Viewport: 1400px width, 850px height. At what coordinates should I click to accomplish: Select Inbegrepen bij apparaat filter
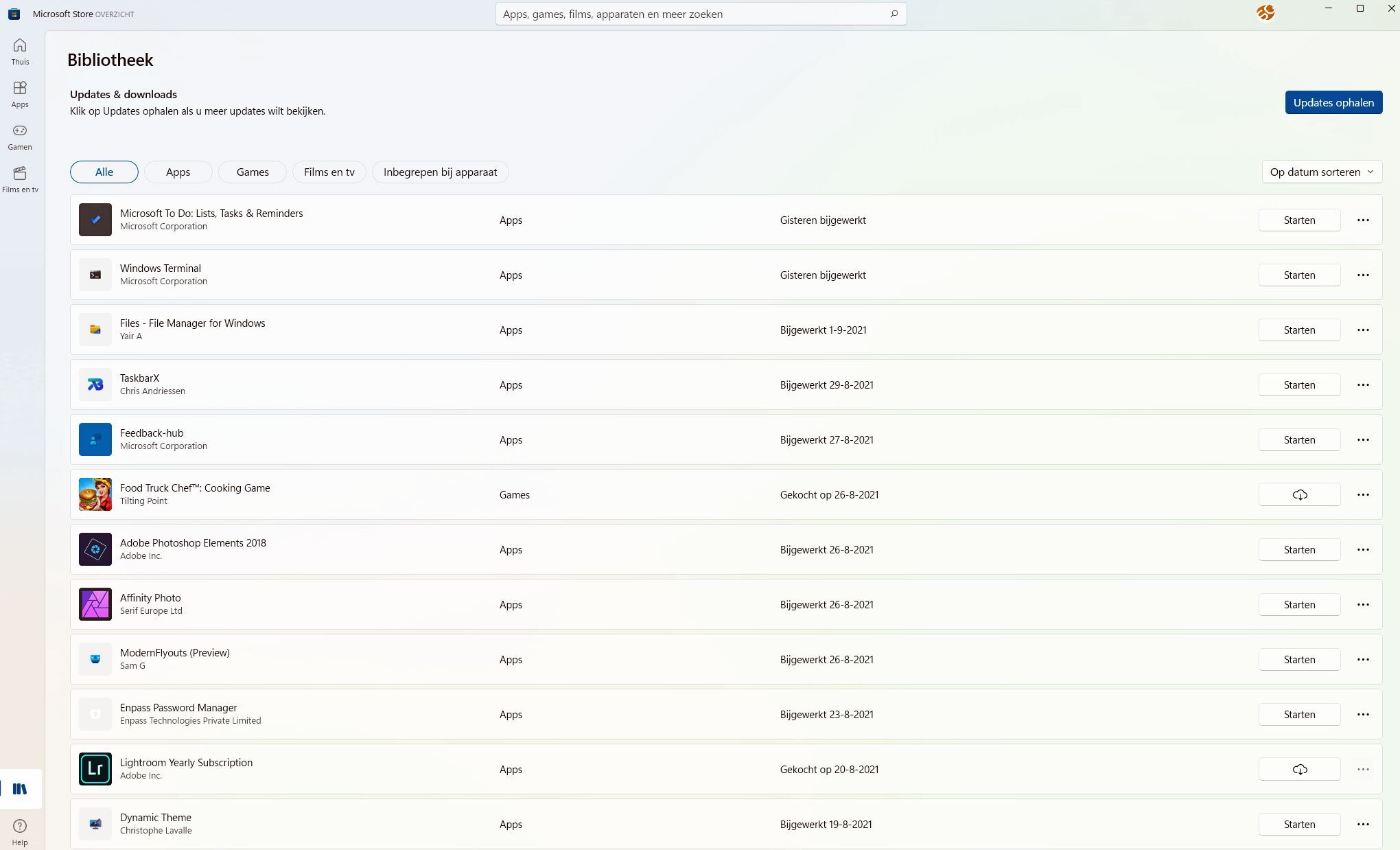tap(440, 172)
